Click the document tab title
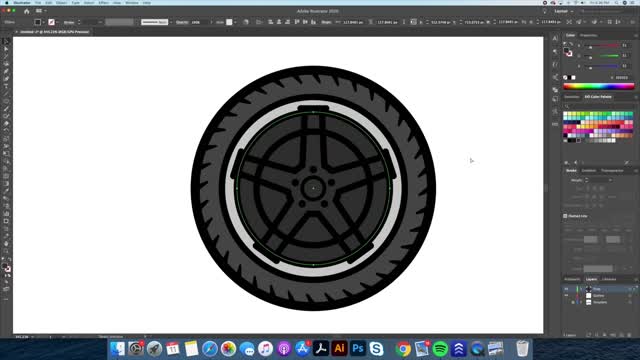The image size is (640, 360). [55, 31]
